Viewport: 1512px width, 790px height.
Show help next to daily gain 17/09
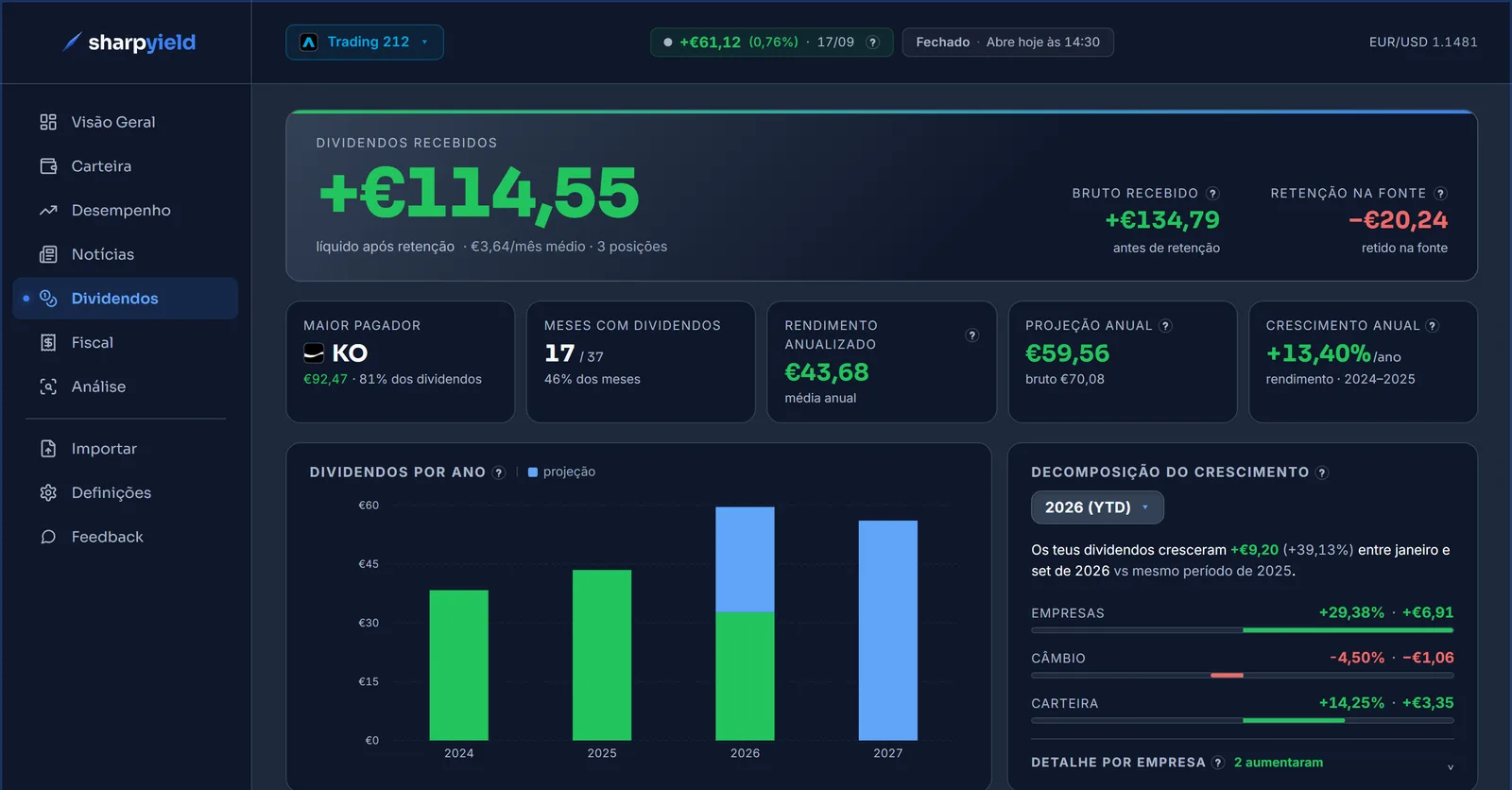873,43
